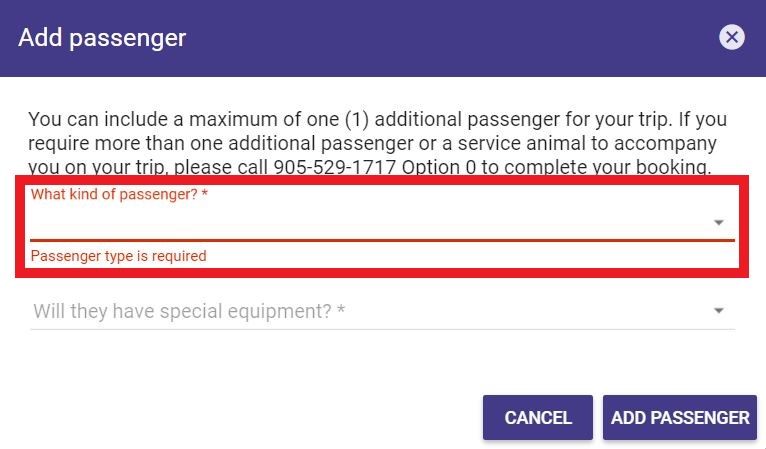Click the red underline of passenger type field
Screen dimensions: 766x449
382,240
